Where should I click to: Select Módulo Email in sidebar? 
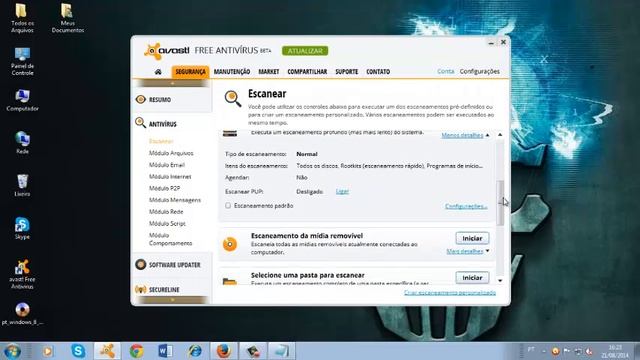click(x=167, y=165)
